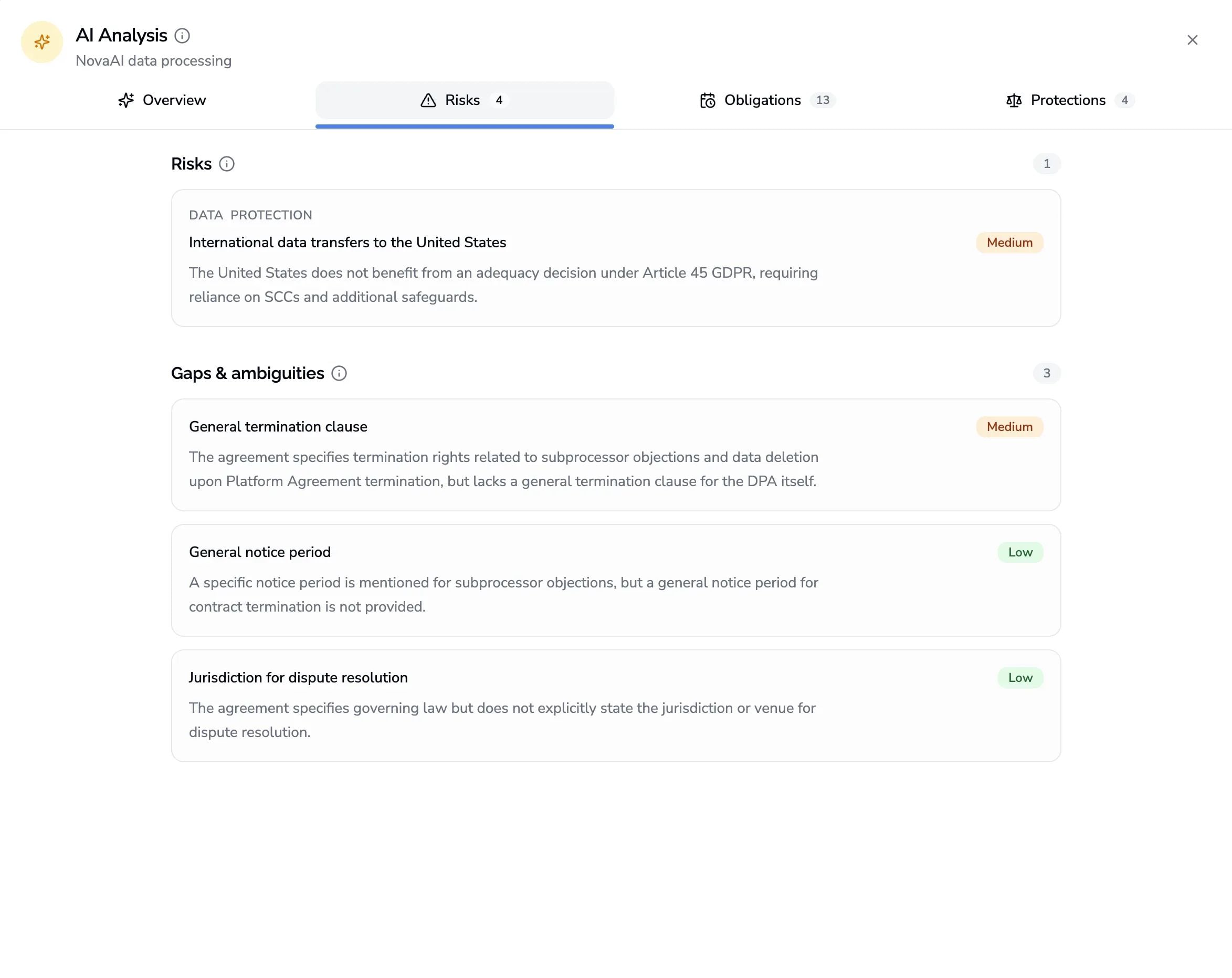
Task: Click description about subprocessor objections notice period
Action: click(x=503, y=594)
